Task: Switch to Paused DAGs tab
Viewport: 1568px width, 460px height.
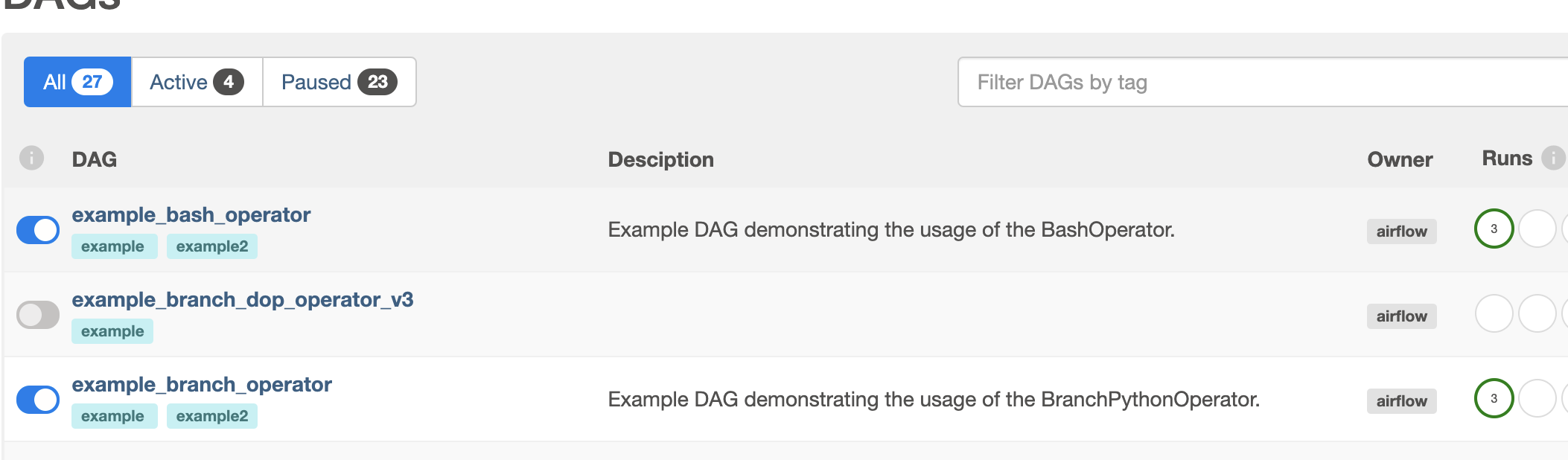Action: pos(339,82)
